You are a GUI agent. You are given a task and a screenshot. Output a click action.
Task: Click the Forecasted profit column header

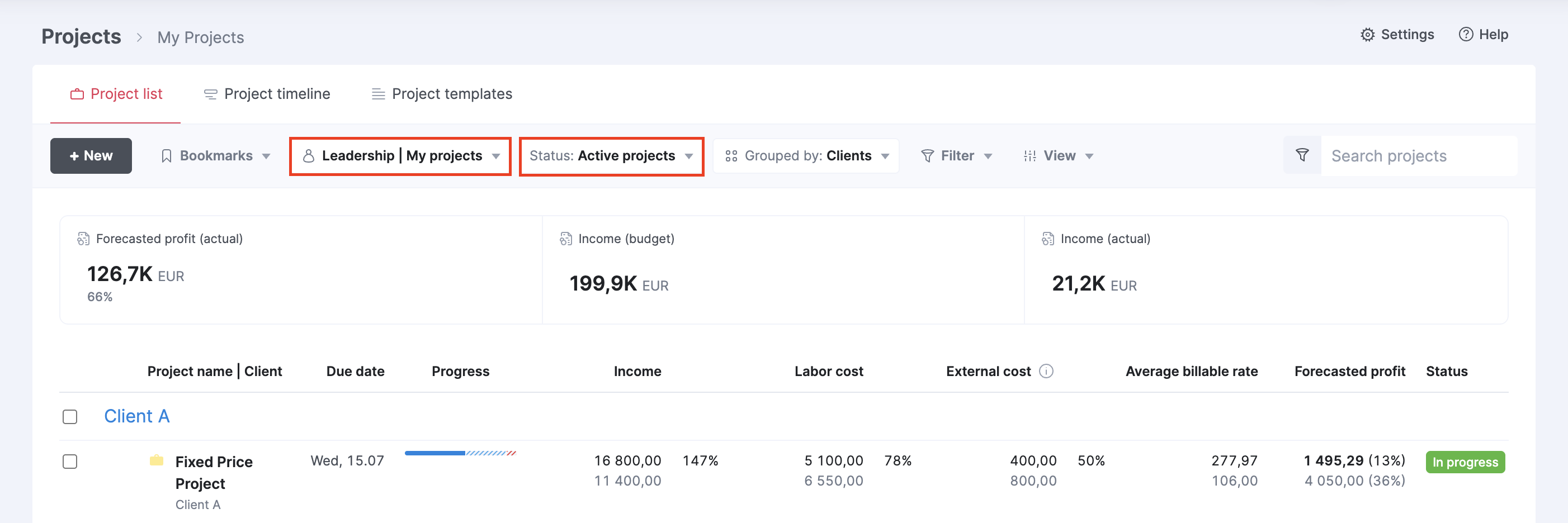pyautogui.click(x=1350, y=372)
